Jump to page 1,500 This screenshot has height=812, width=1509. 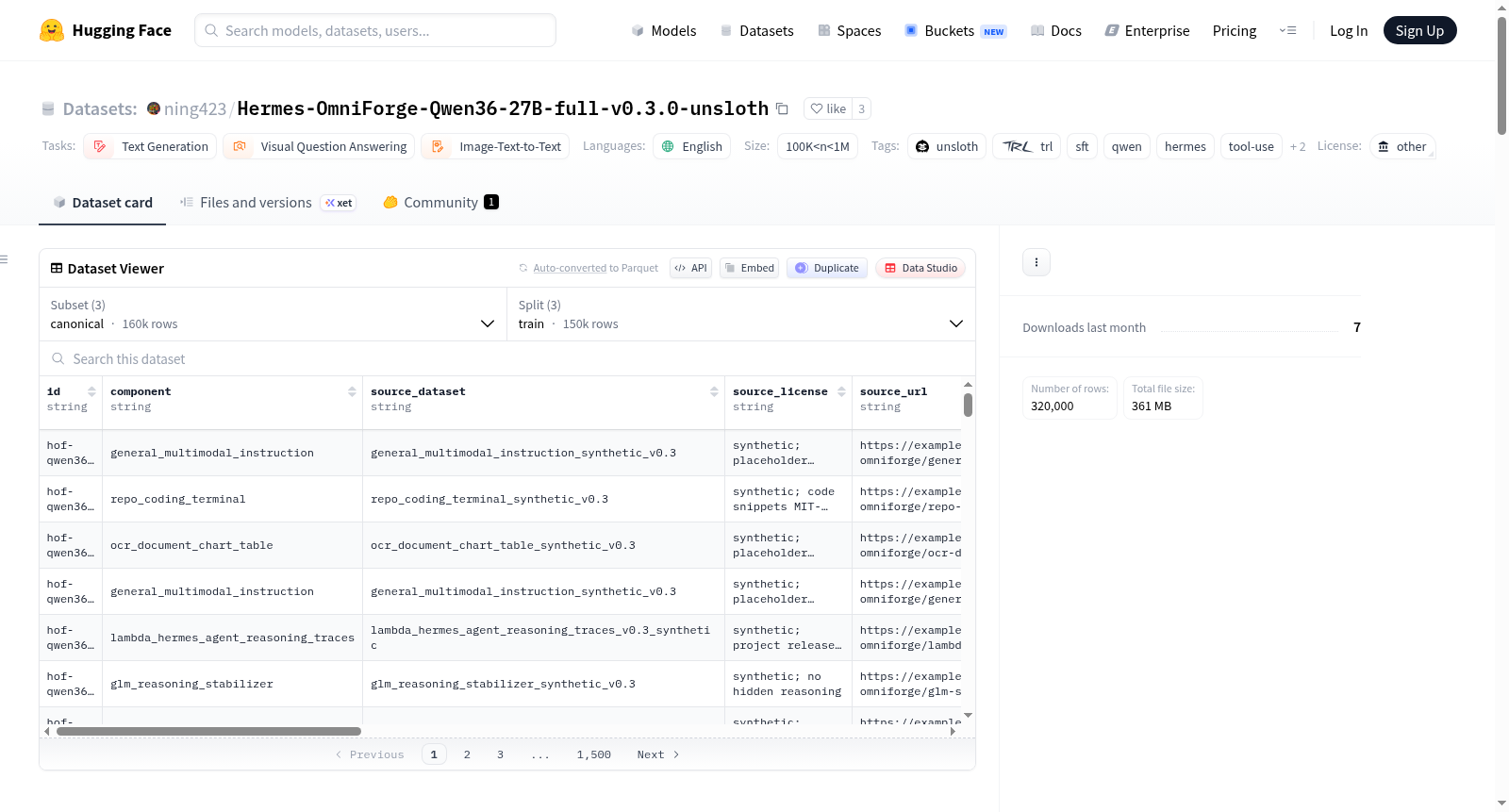tap(594, 754)
